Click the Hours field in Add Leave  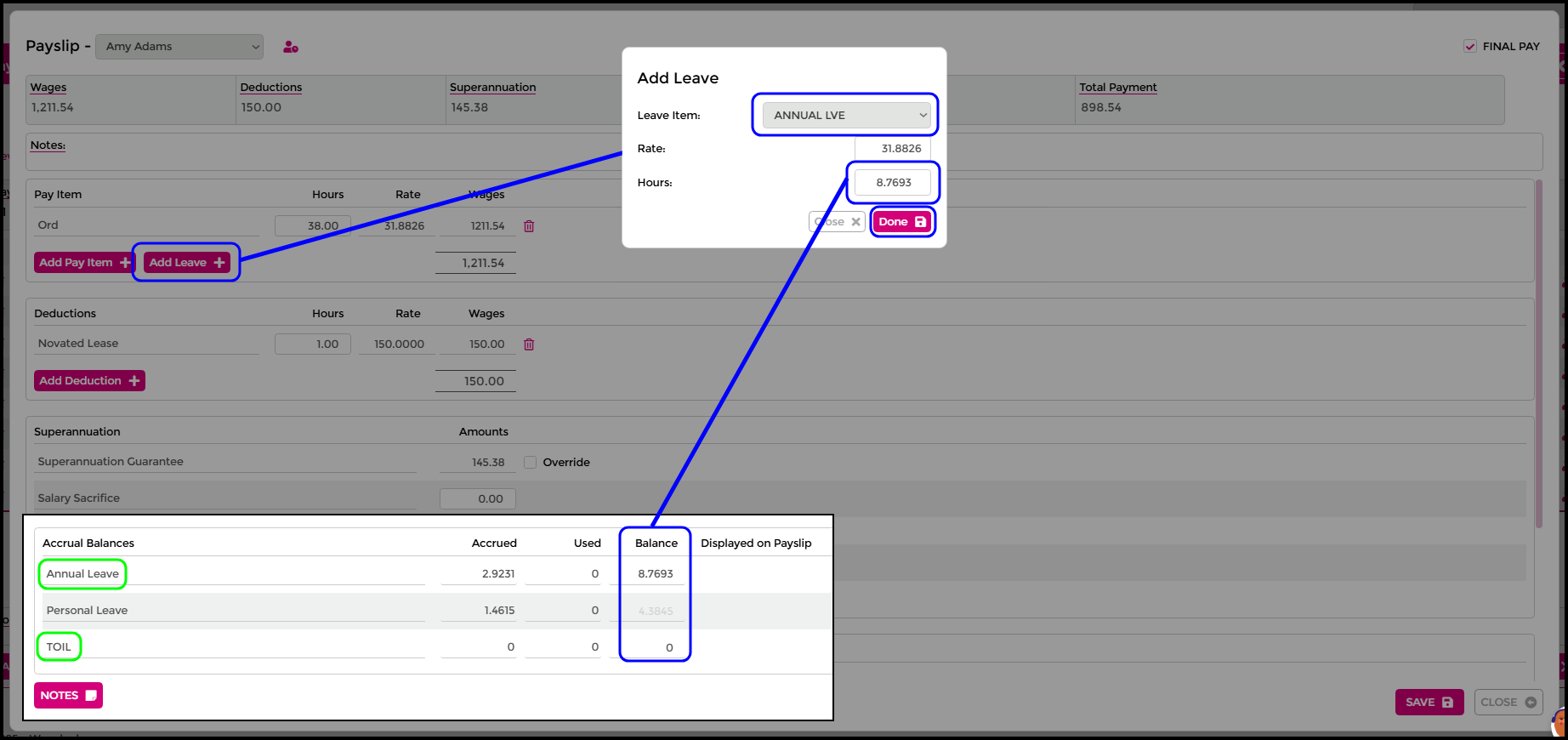[x=893, y=183]
